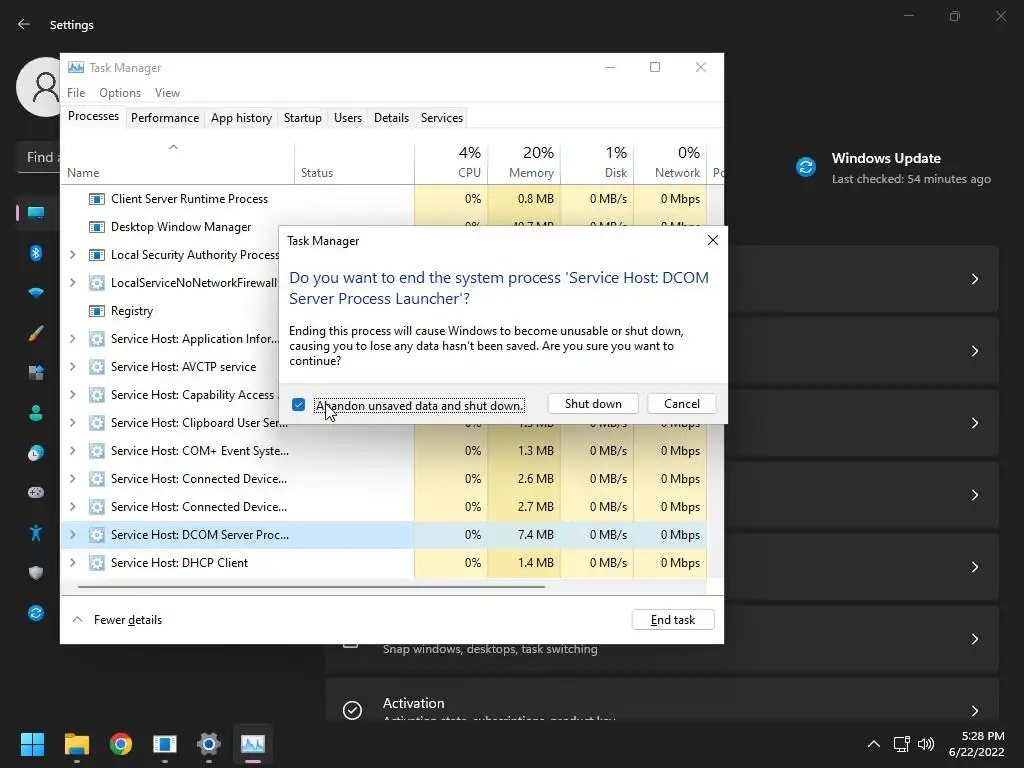
Task: Click Client Server Runtime Process icon
Action: tap(97, 199)
